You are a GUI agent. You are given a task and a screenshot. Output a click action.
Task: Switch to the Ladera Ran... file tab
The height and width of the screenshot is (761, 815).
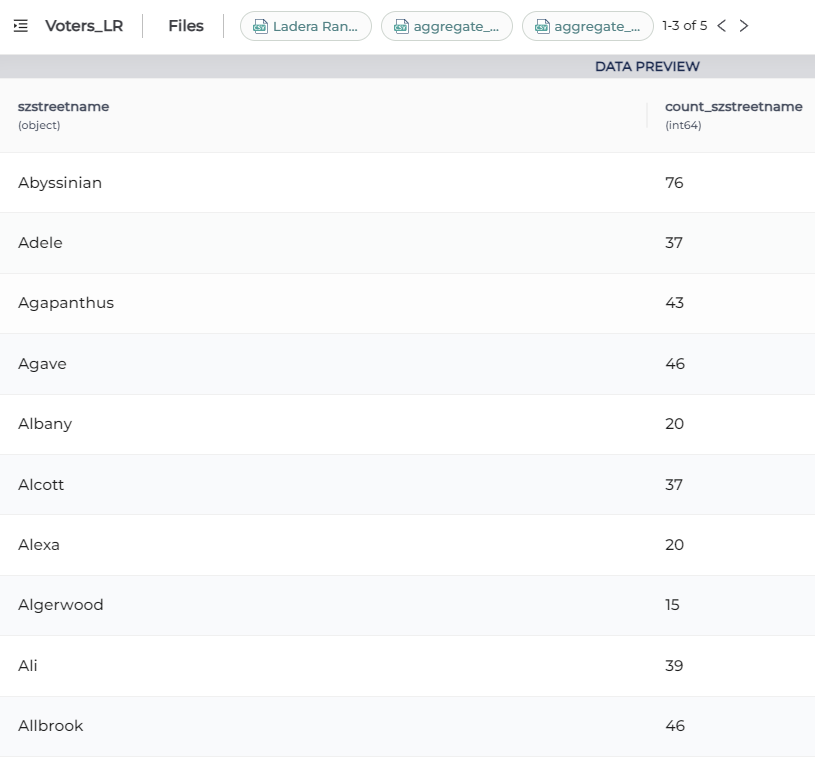tap(314, 26)
